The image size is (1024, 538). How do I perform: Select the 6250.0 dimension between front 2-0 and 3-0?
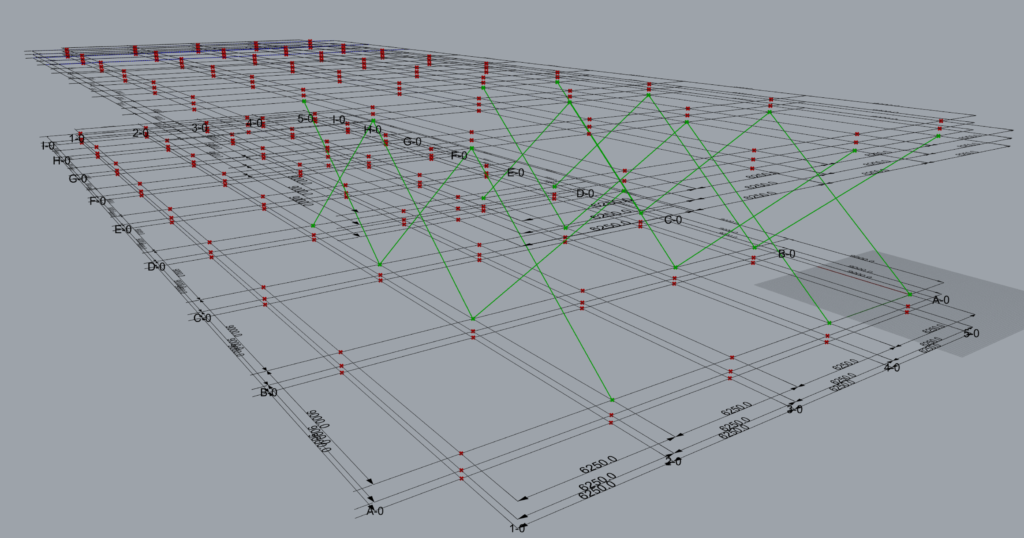pos(741,412)
